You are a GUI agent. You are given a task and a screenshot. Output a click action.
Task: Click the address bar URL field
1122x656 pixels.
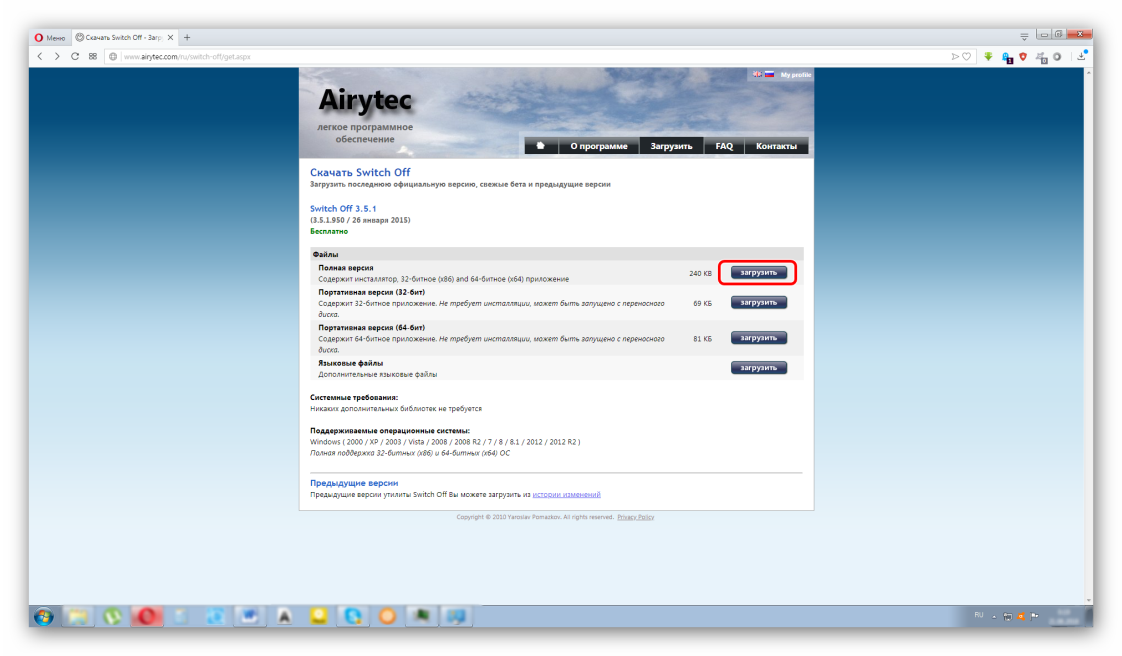pyautogui.click(x=500, y=57)
